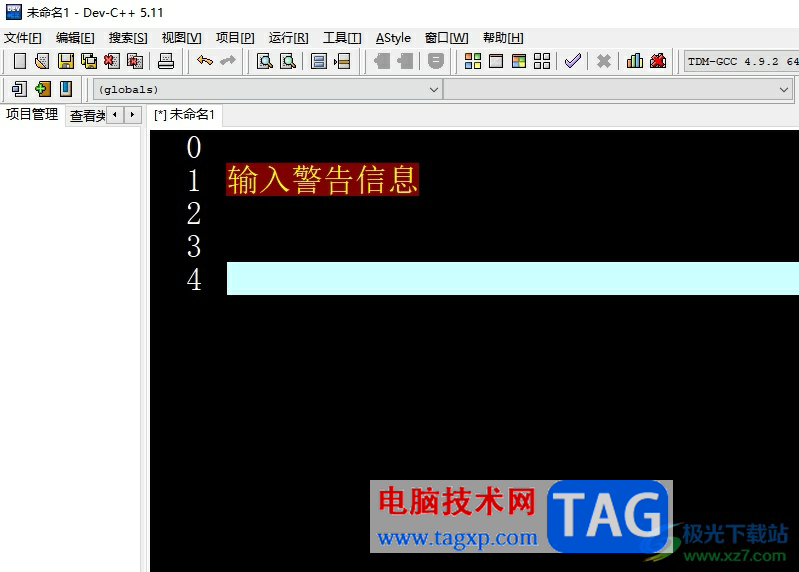Place cursor on highlighted line 4
This screenshot has width=799, height=572.
[513, 279]
